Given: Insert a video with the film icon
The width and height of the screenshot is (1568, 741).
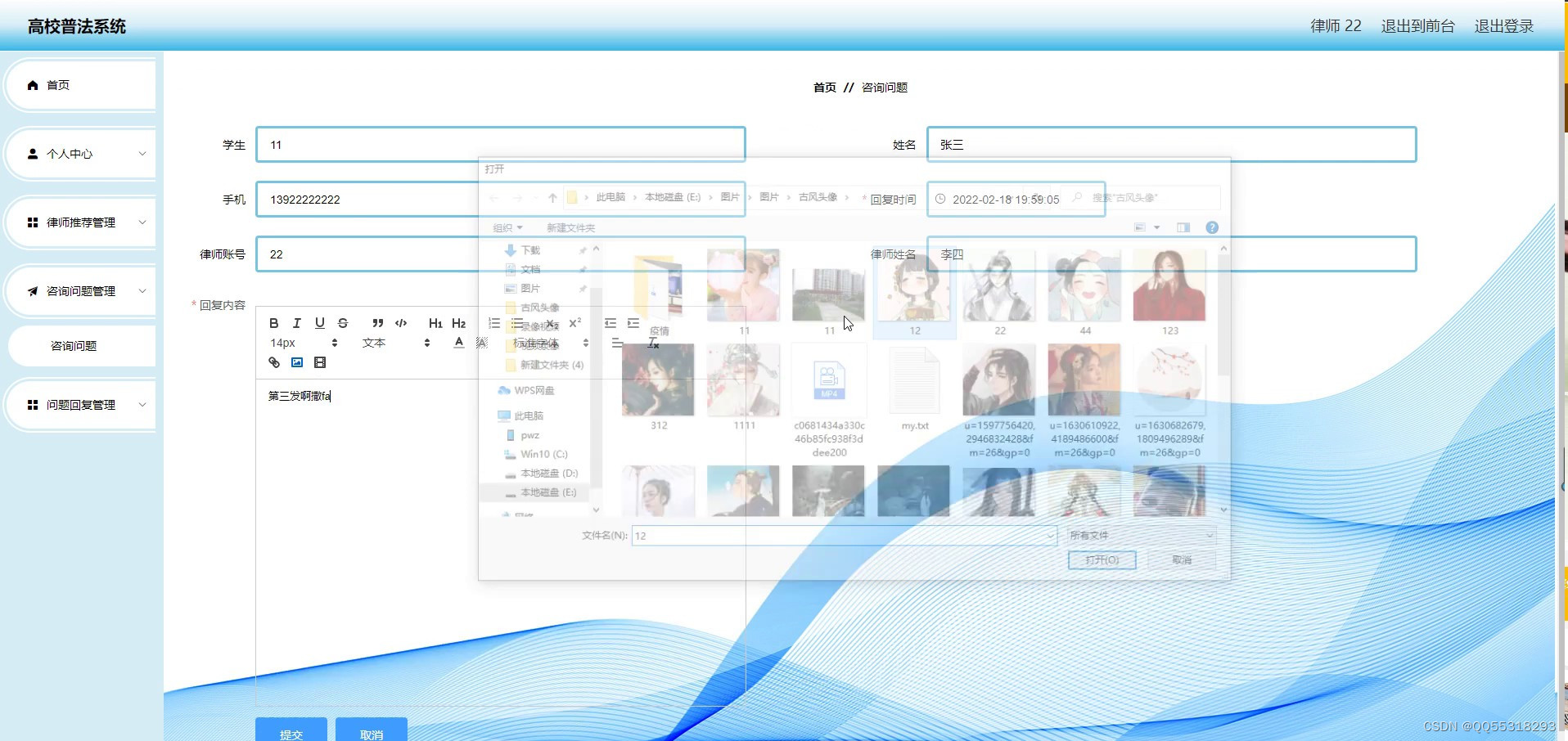Looking at the screenshot, I should tap(320, 362).
